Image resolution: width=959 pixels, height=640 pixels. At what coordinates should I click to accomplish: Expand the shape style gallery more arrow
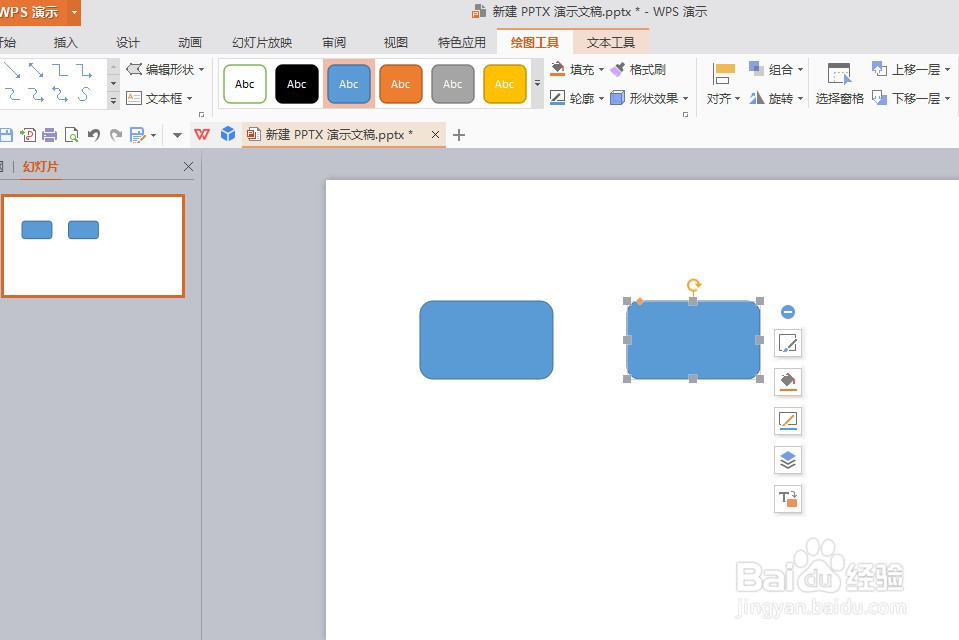click(x=537, y=83)
